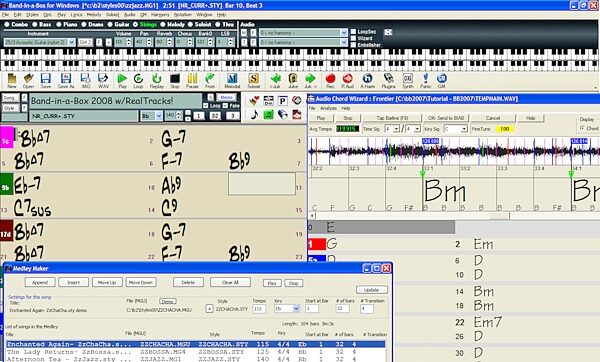Click the Save toolbar icon
Screen dimensions: 600x362
point(46,79)
